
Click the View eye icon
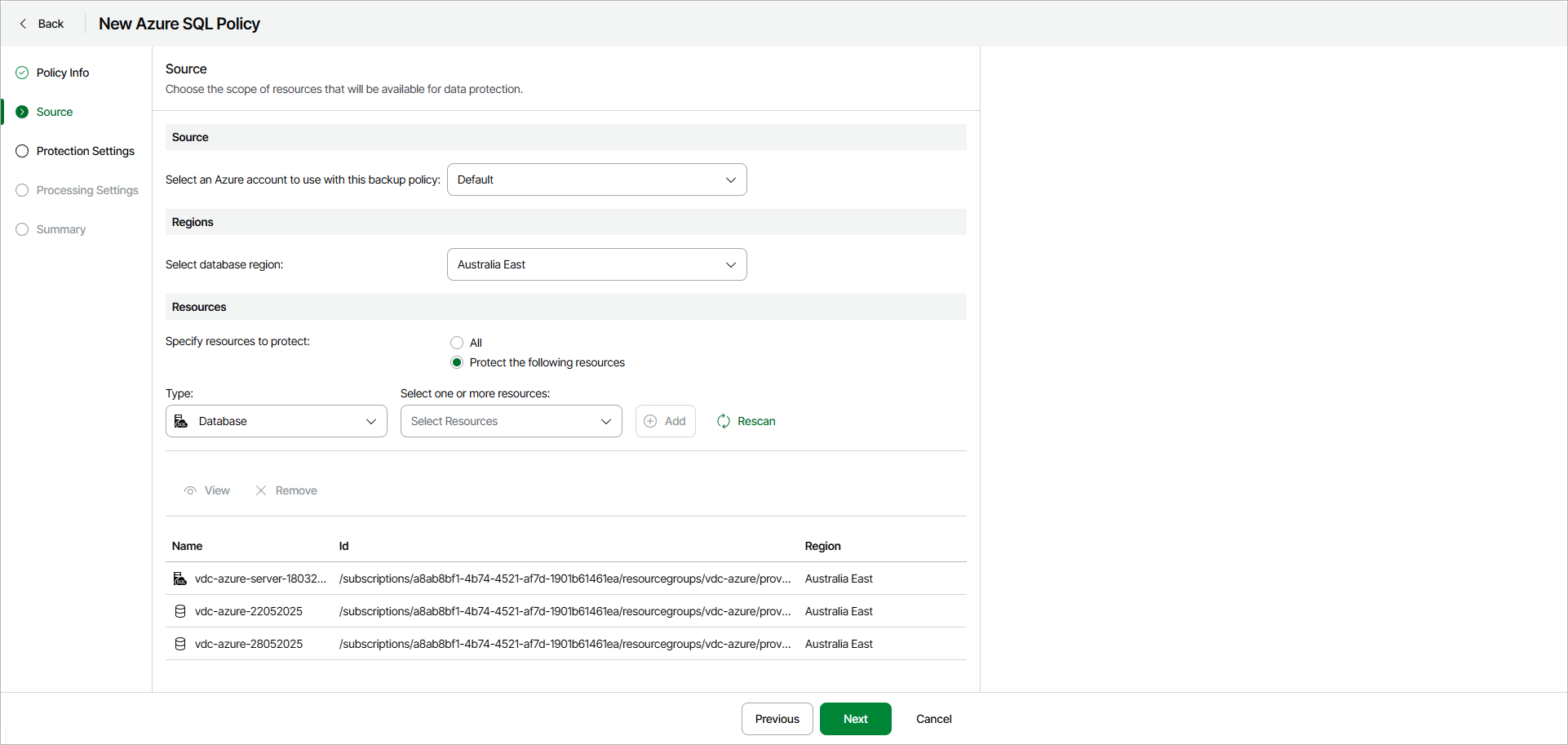coord(190,490)
